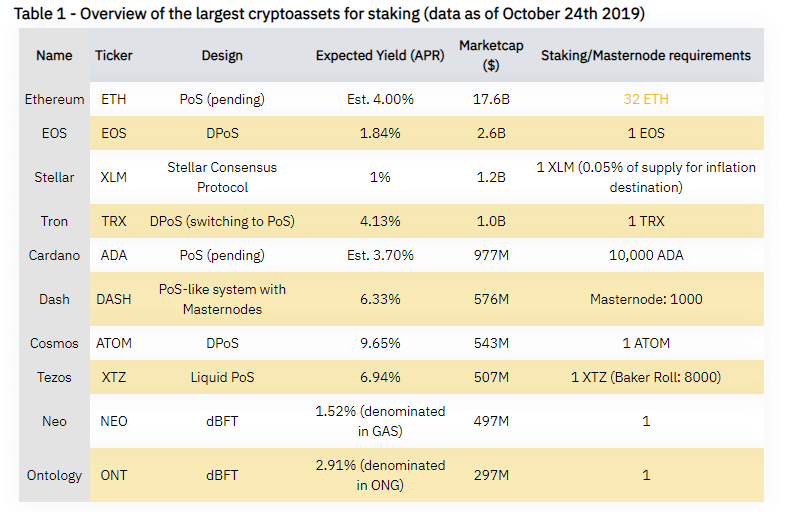This screenshot has width=785, height=512.
Task: Click the orange 32 ETH link
Action: click(x=646, y=99)
